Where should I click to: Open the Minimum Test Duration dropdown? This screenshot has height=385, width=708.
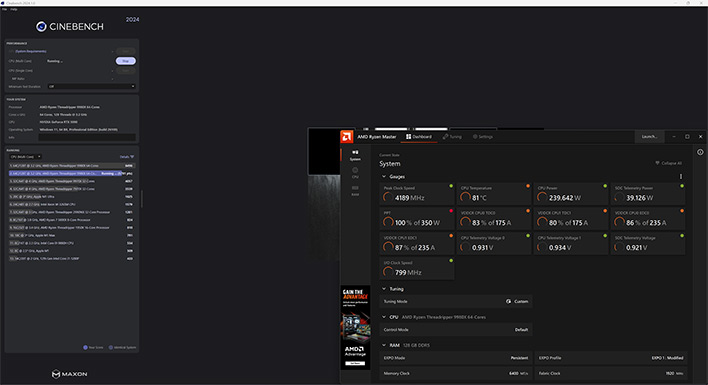pyautogui.click(x=91, y=86)
